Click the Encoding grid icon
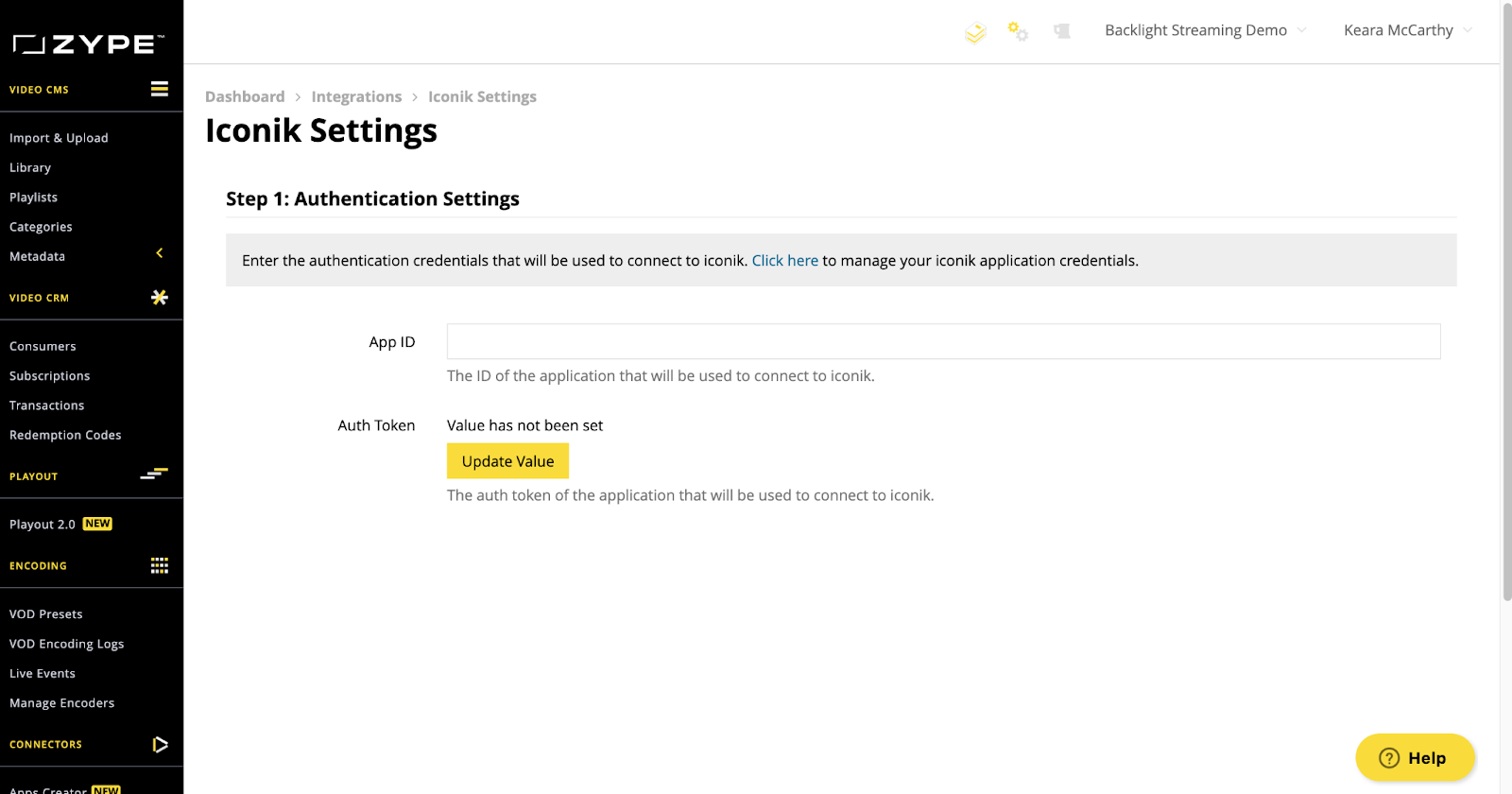1512x794 pixels. 160,565
